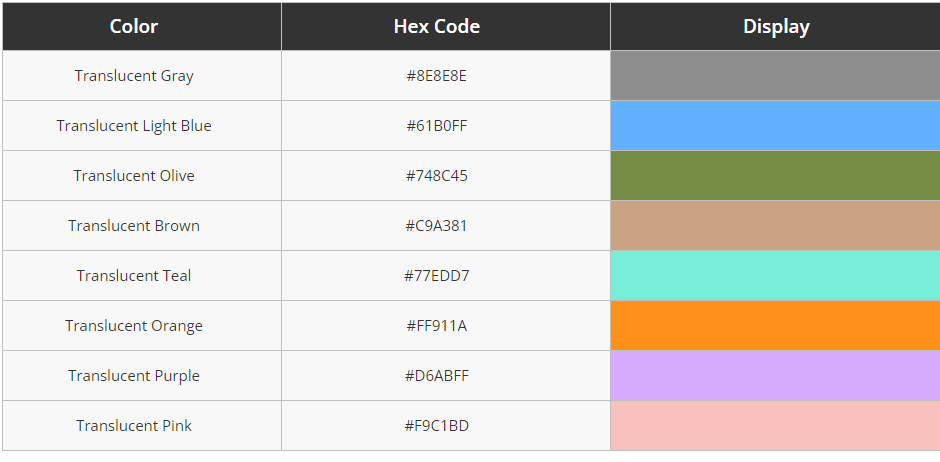The image size is (940, 462).
Task: Select the Translucent Brown display swatch
Action: click(x=775, y=226)
